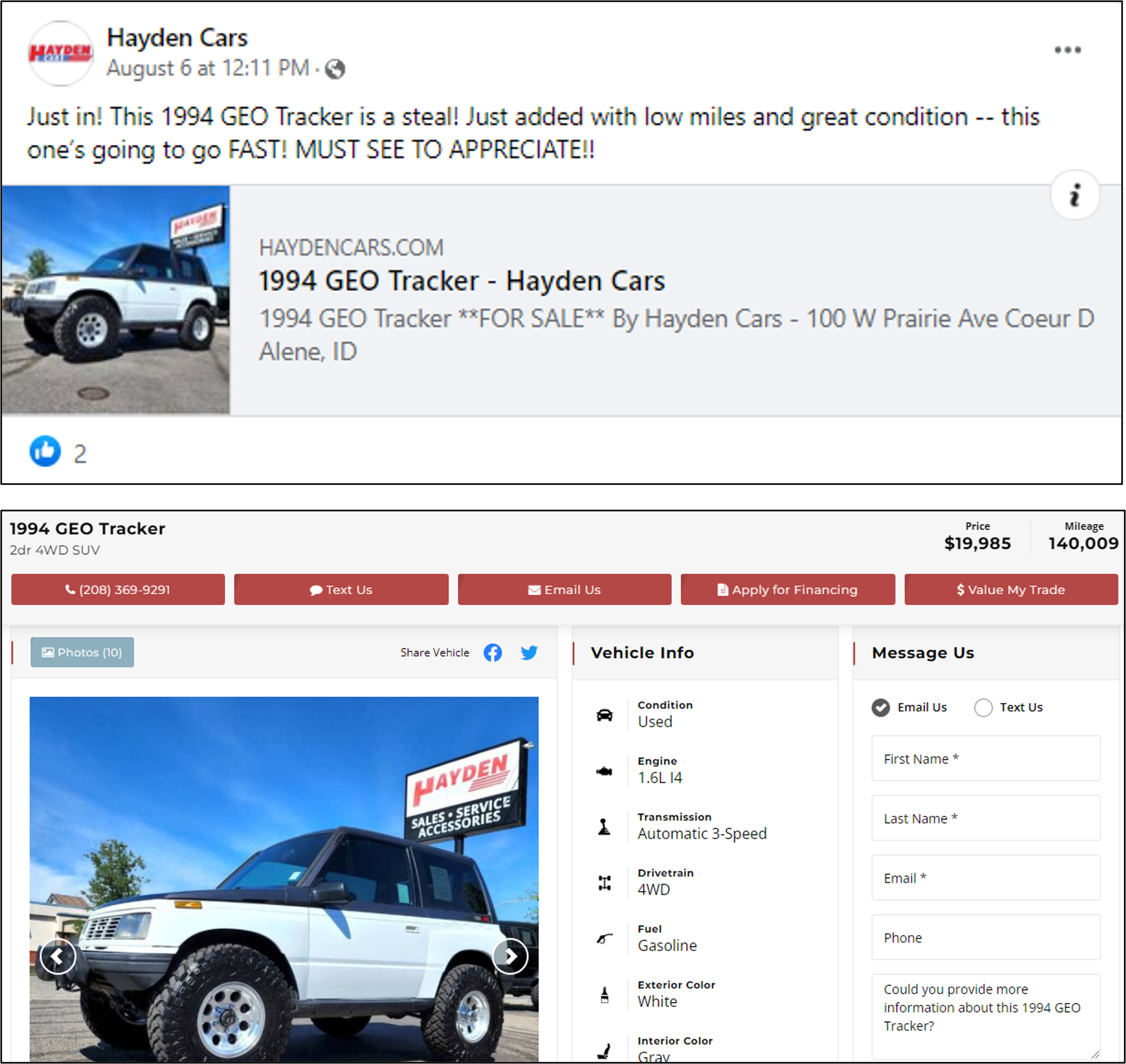The width and height of the screenshot is (1126, 1064).
Task: Open the Photos (10) tab
Action: (82, 652)
